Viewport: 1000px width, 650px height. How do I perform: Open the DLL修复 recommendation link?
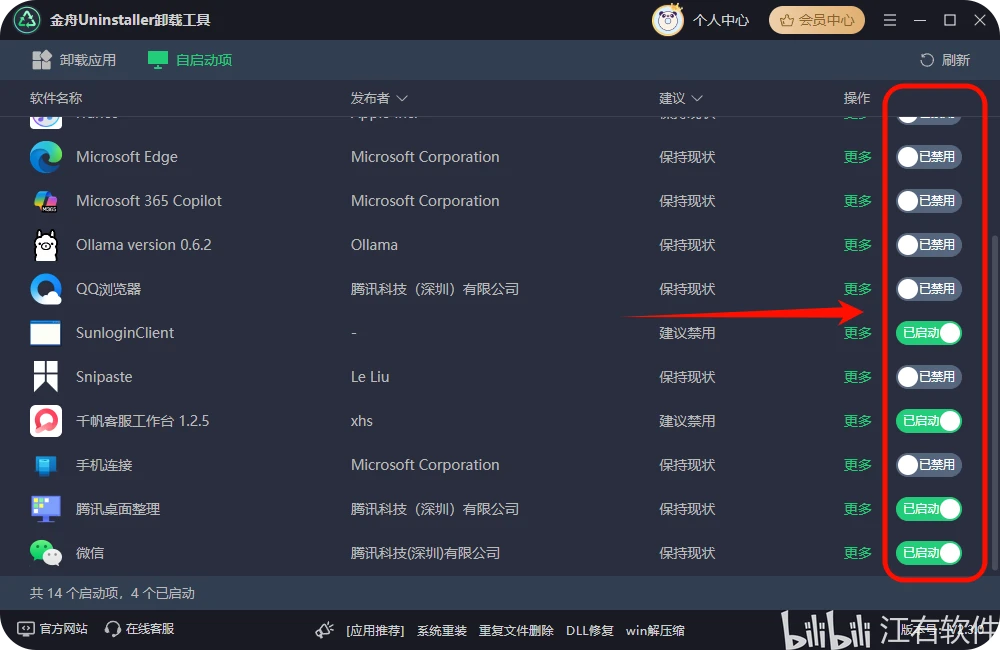[x=590, y=631]
